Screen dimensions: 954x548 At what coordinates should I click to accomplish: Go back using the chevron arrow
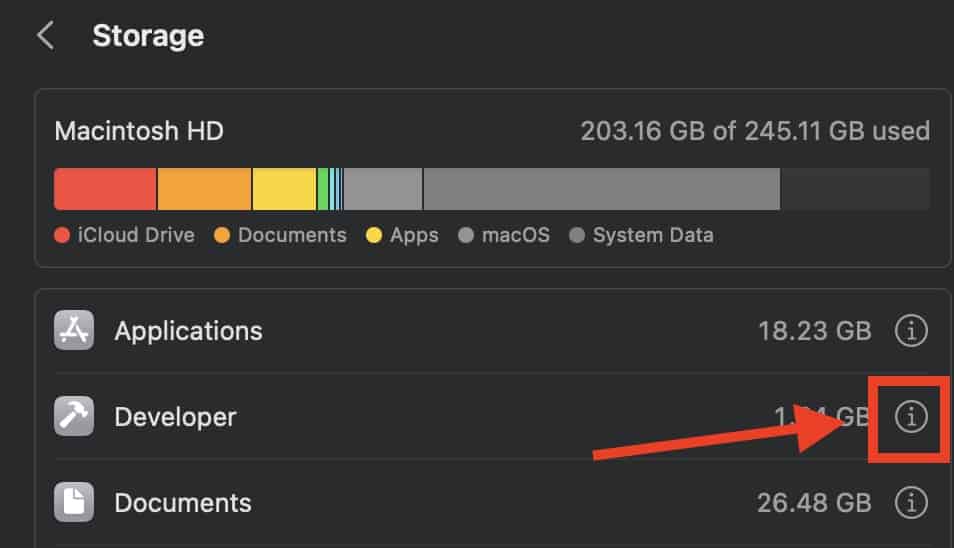tap(44, 37)
